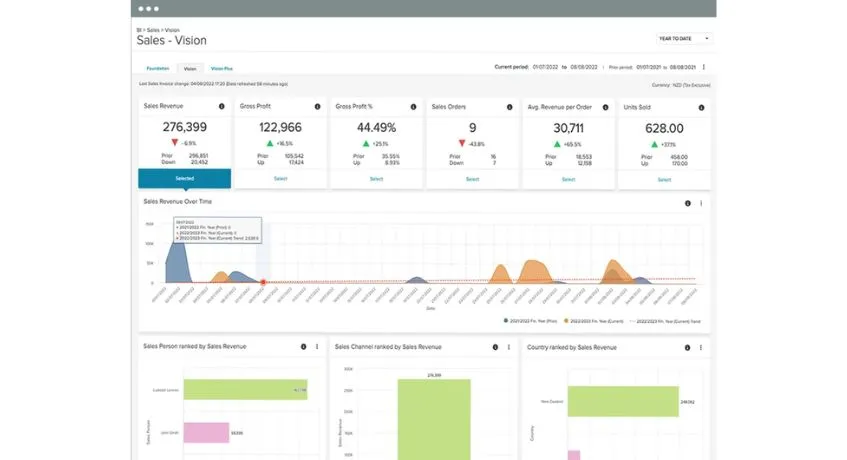Click the Selected button on Sales Revenue card

184,178
